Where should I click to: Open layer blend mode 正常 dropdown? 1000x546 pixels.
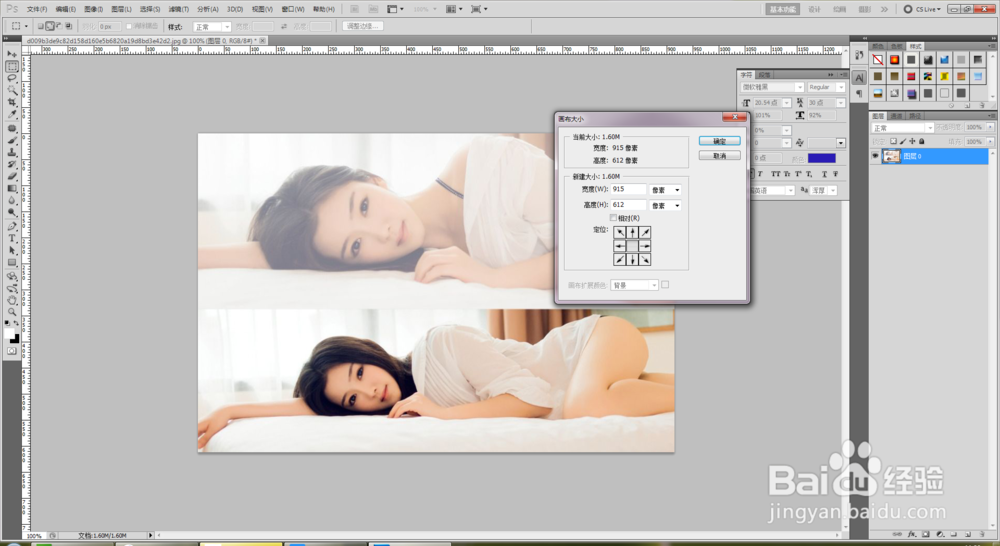click(902, 128)
